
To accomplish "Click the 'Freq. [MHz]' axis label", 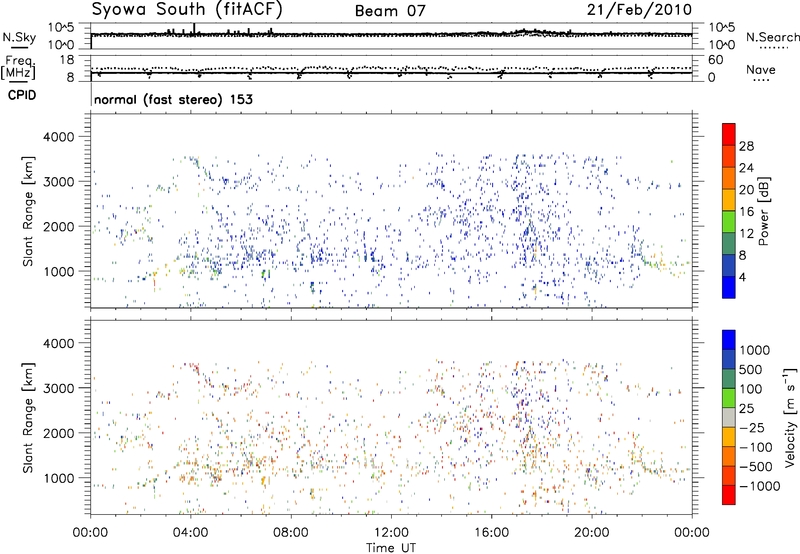I will [x=18, y=68].
